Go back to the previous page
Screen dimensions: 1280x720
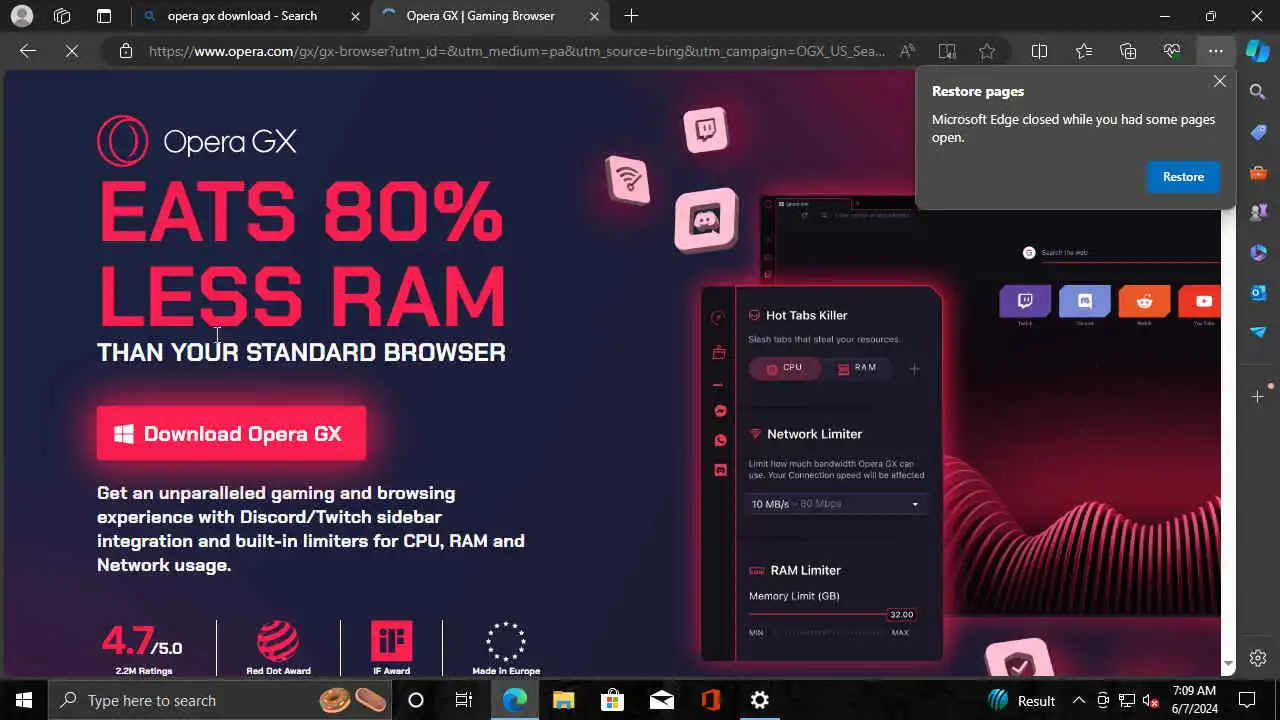28,51
